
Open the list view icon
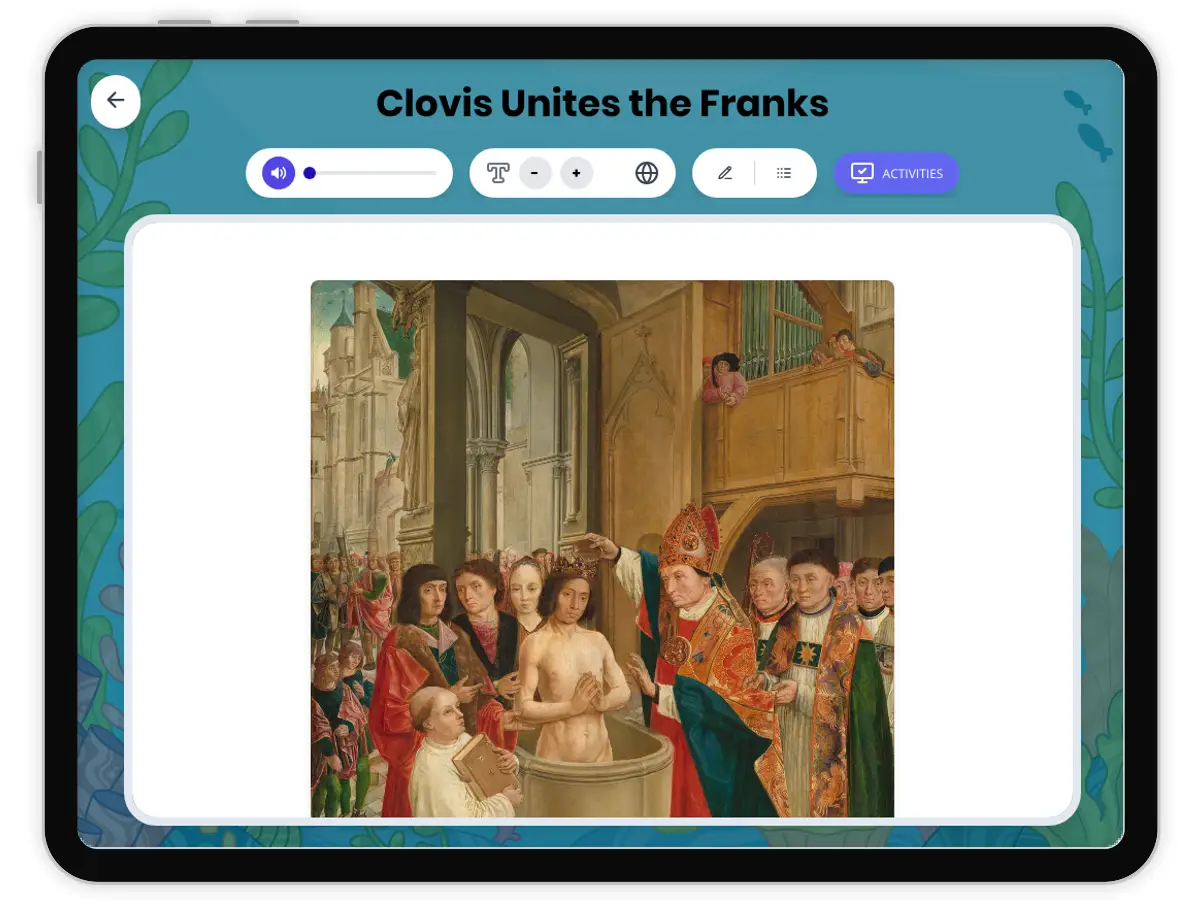click(x=784, y=173)
